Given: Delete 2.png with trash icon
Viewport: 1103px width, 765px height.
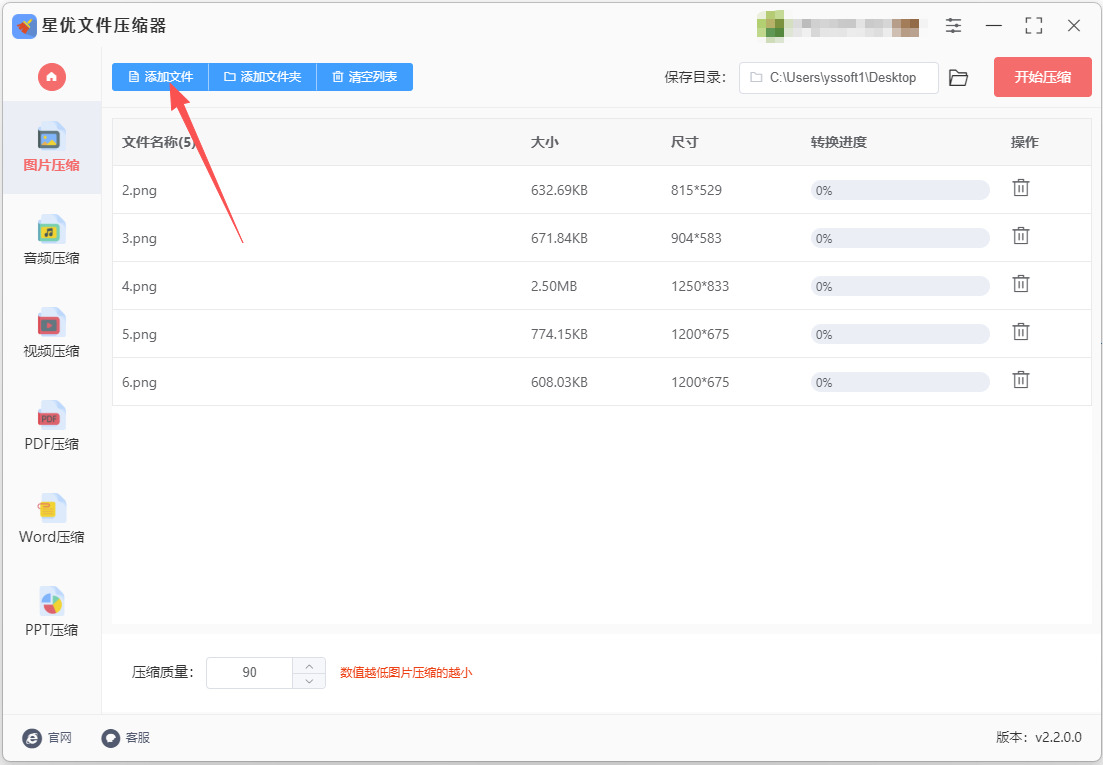Looking at the screenshot, I should [x=1021, y=188].
